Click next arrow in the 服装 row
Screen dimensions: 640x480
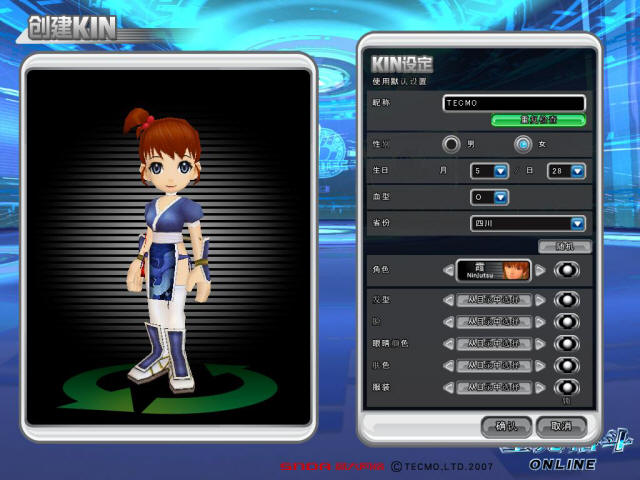[540, 387]
